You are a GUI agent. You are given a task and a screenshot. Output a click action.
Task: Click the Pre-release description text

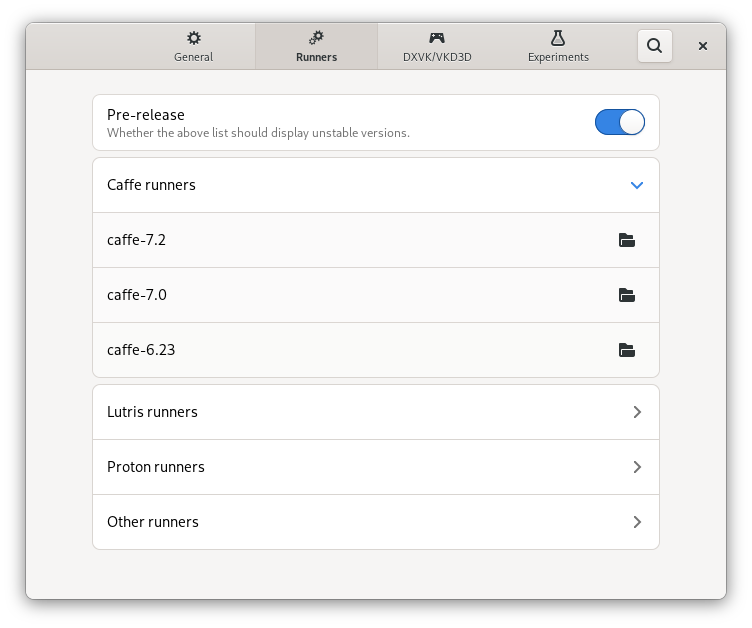(258, 133)
